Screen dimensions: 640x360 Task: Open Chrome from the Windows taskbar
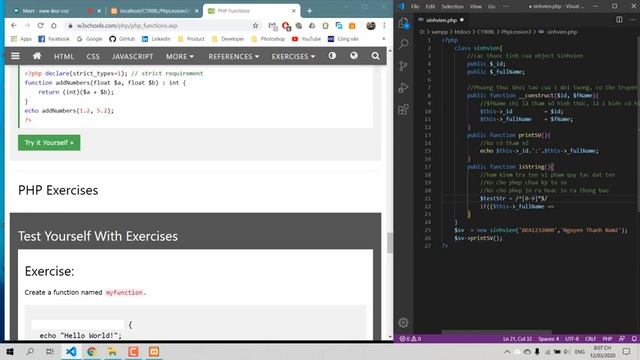pos(91,351)
